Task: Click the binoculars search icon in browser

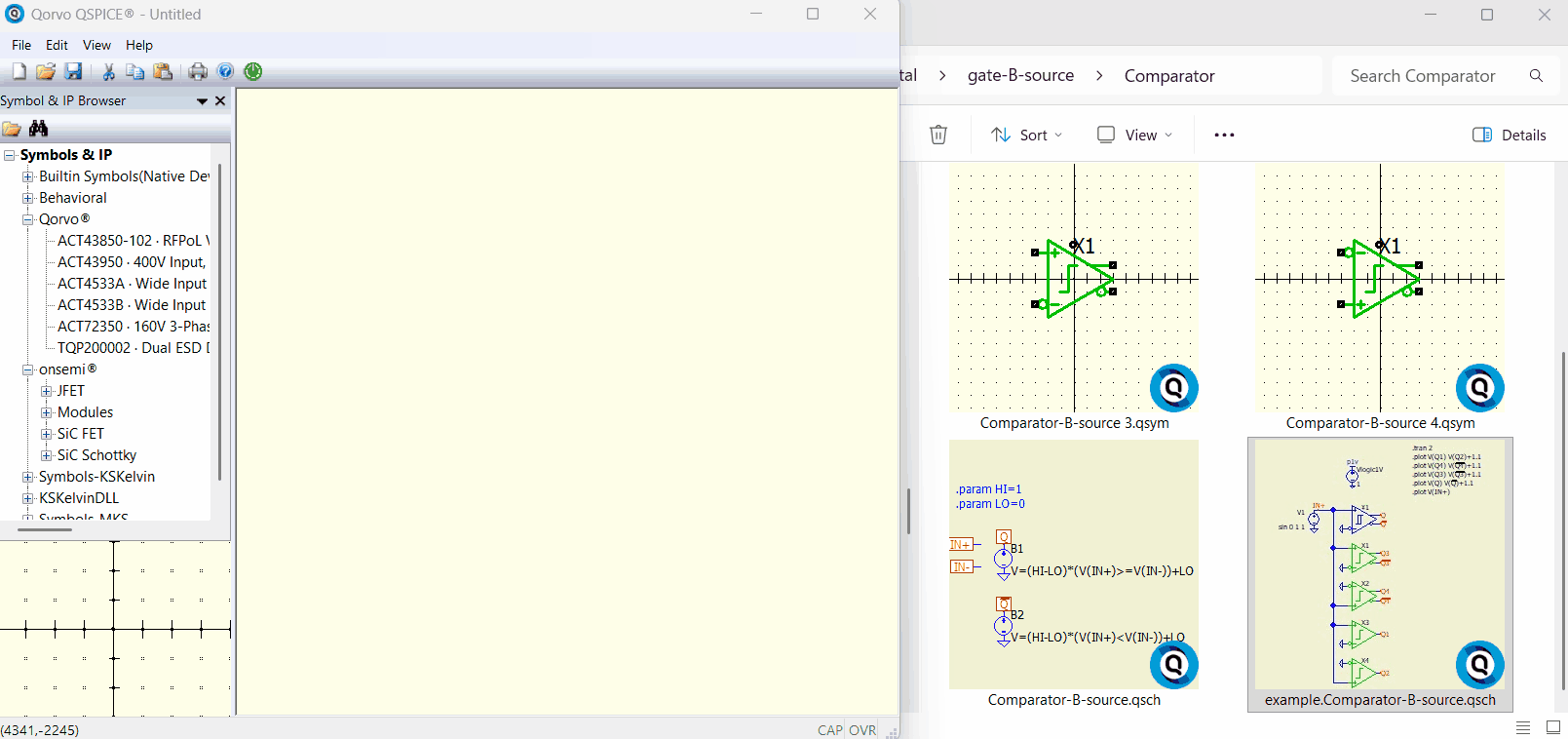Action: (38, 129)
